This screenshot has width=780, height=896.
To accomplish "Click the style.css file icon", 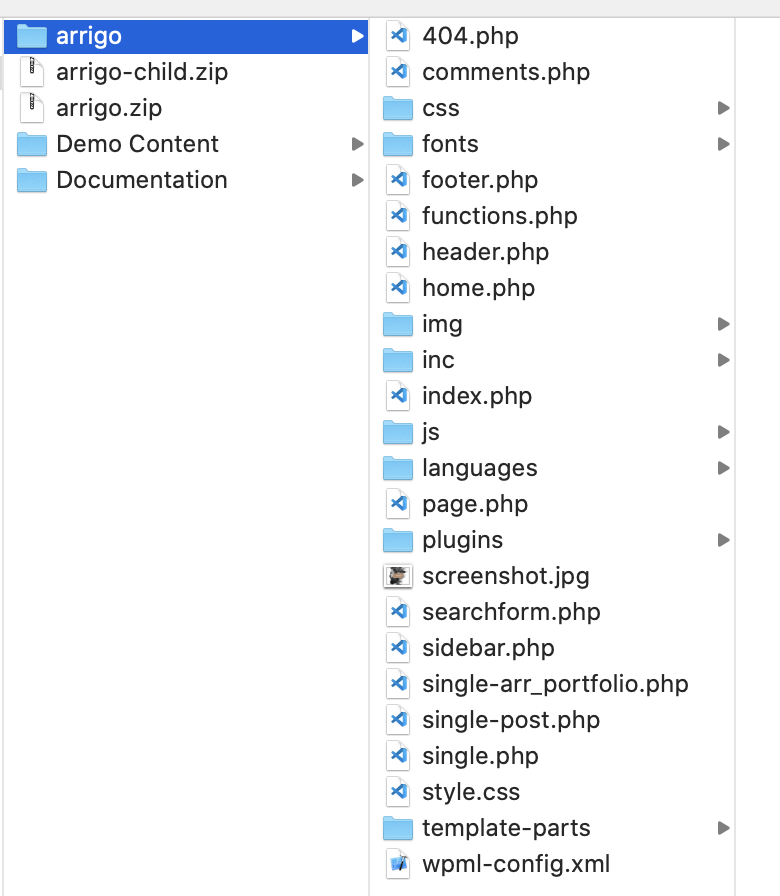I will 398,793.
